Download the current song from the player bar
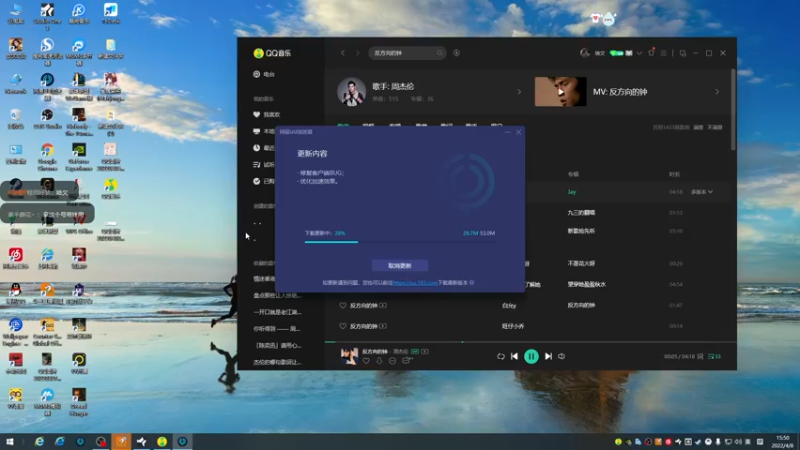The width and height of the screenshot is (800, 450). [x=379, y=361]
